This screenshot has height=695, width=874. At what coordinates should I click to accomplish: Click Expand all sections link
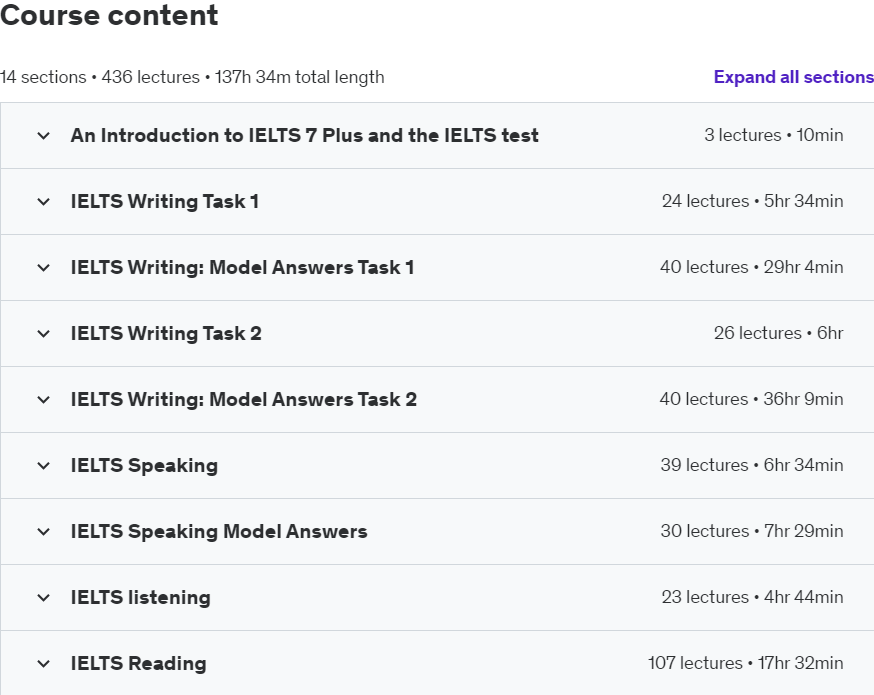click(793, 77)
